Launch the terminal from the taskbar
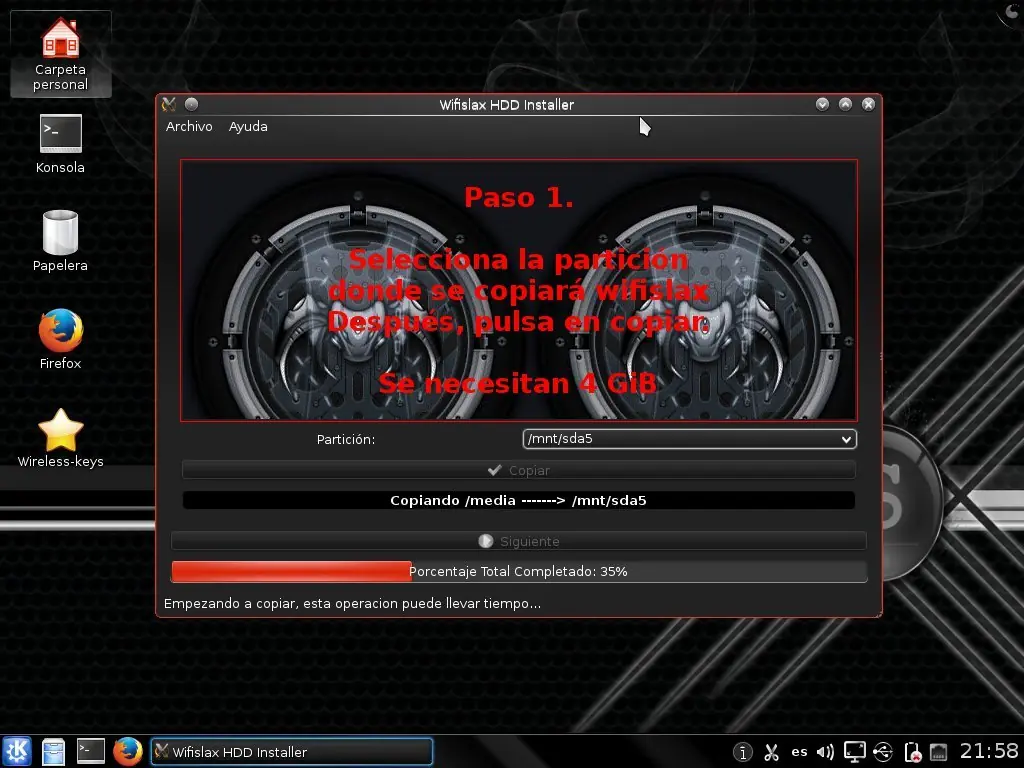1024x768 pixels. 91,751
